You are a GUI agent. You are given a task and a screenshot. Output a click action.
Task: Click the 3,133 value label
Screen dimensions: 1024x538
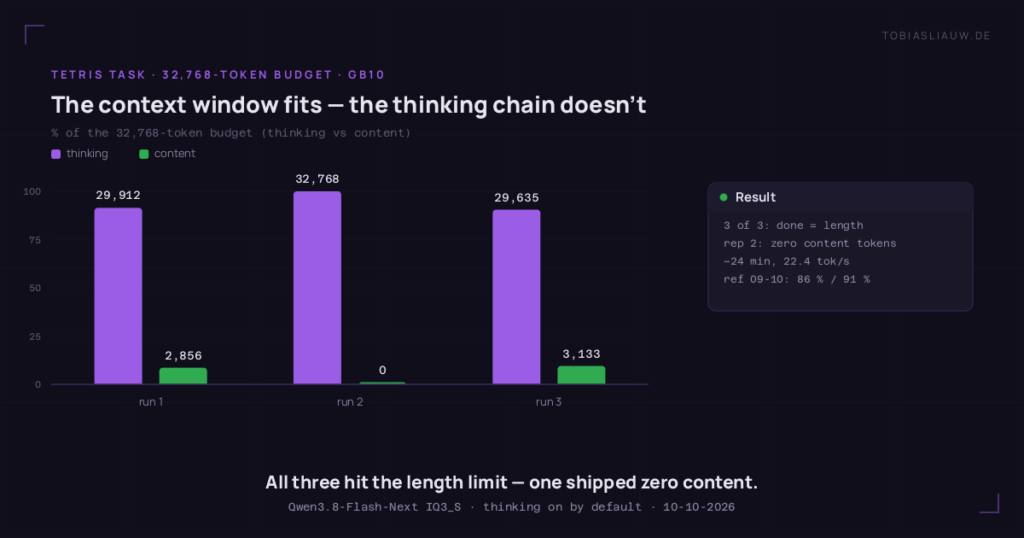581,354
